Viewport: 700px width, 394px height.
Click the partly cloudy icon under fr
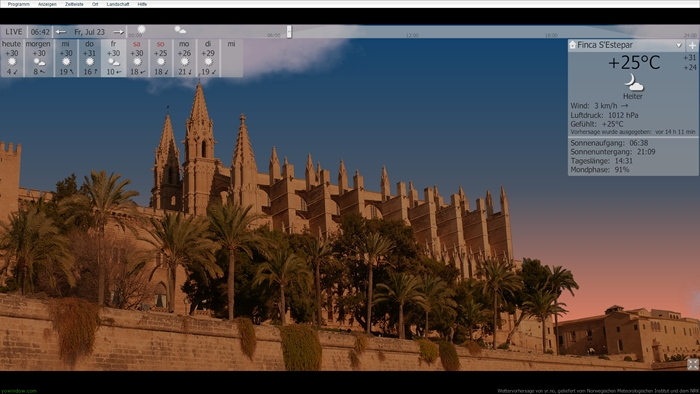pyautogui.click(x=113, y=62)
